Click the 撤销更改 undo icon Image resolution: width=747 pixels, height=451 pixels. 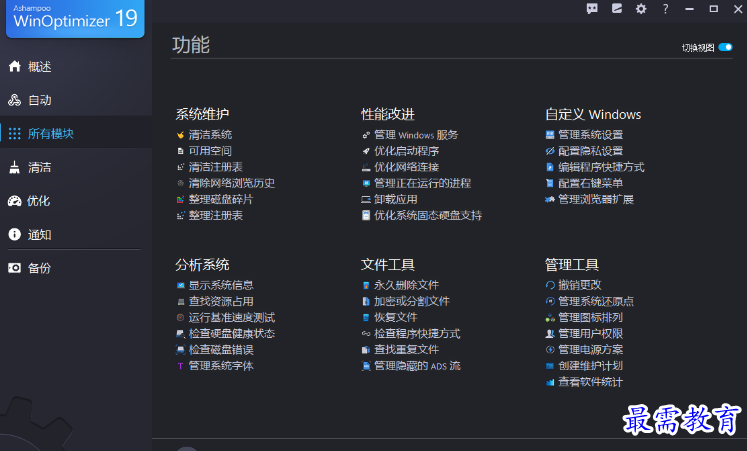pyautogui.click(x=550, y=285)
